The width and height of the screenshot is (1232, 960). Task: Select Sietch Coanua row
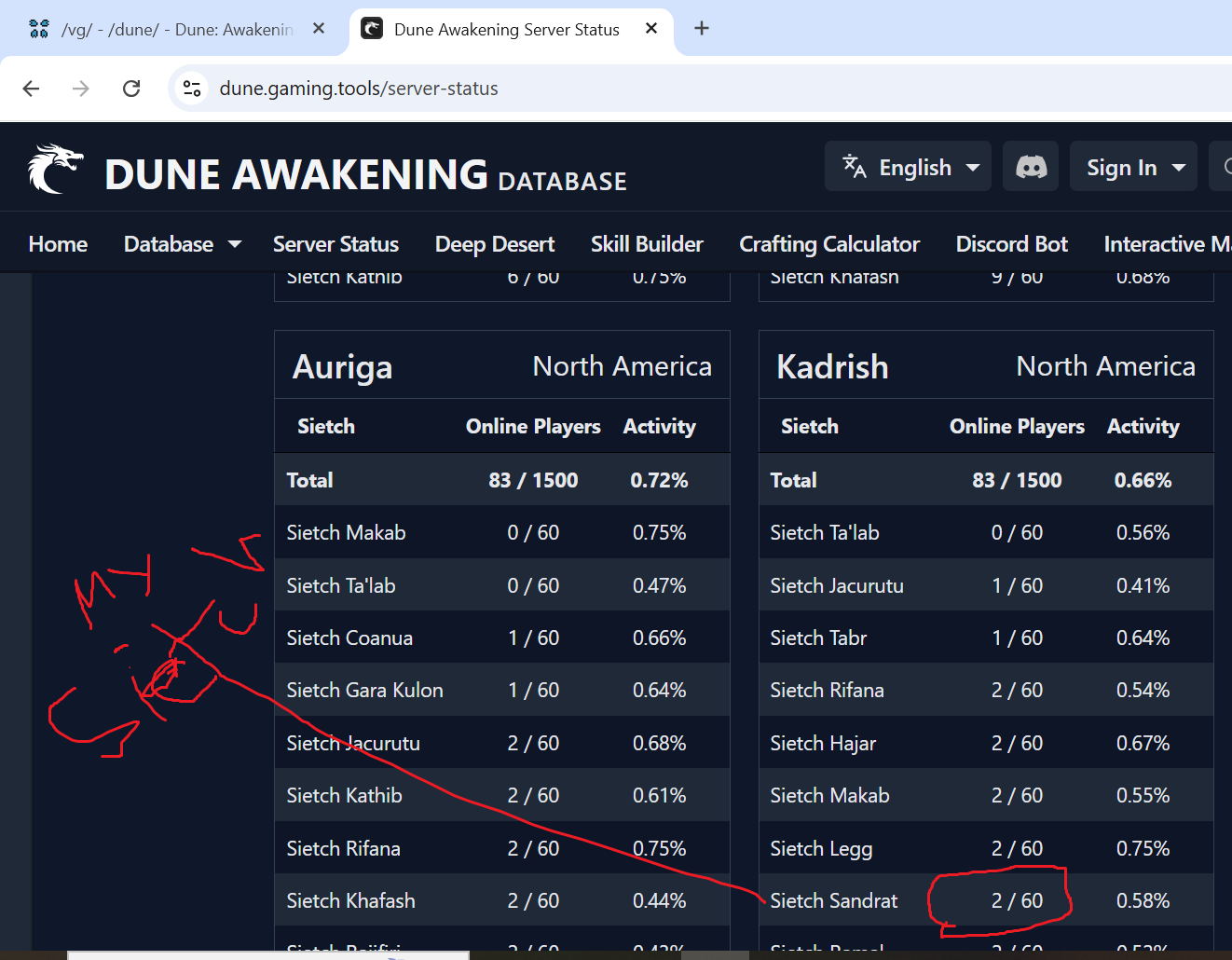(x=502, y=638)
